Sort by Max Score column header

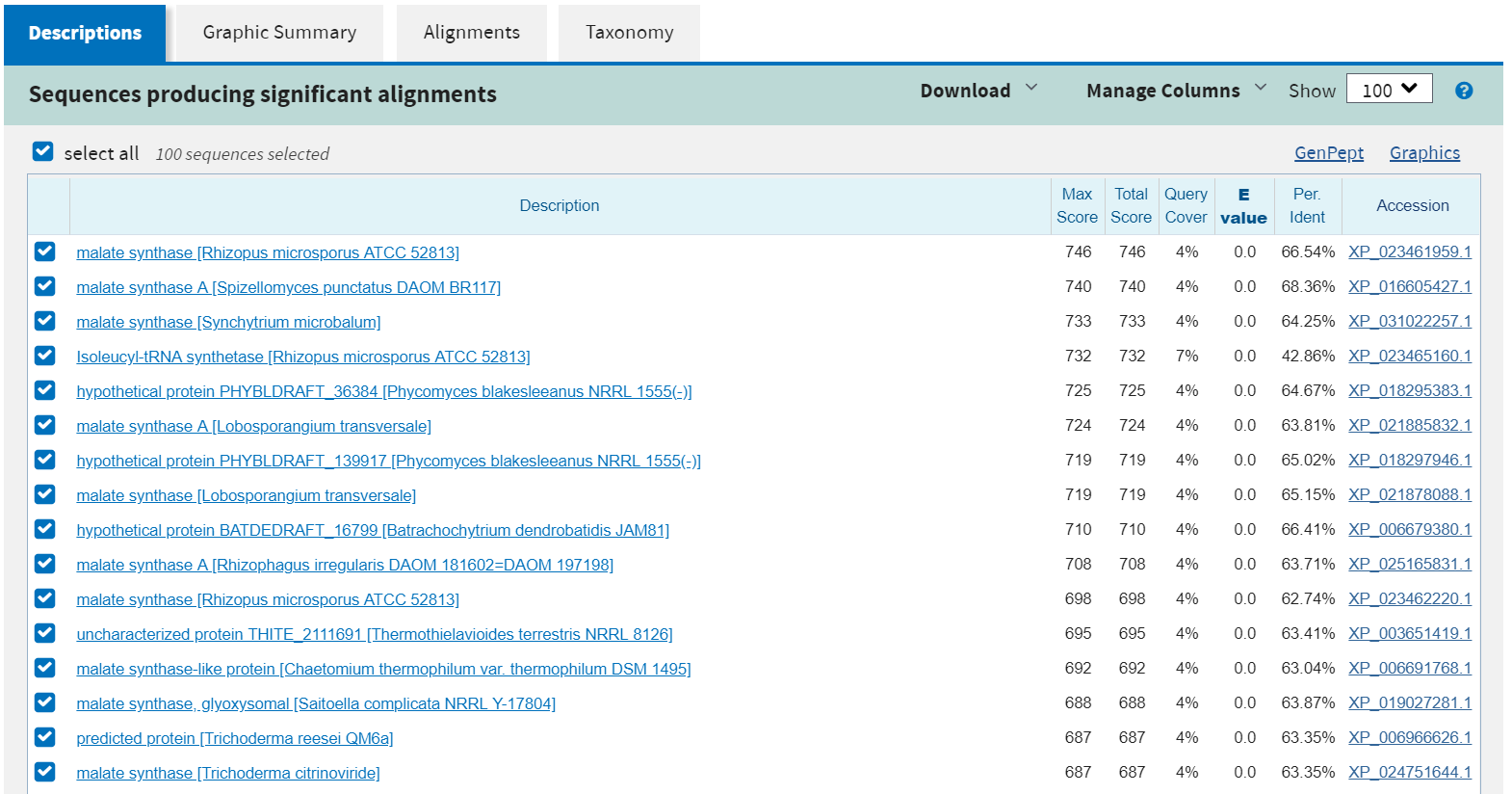coord(1077,205)
